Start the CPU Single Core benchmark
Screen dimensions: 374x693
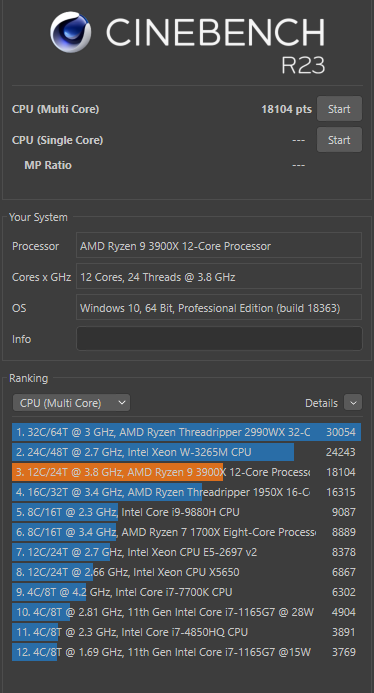pyautogui.click(x=339, y=140)
